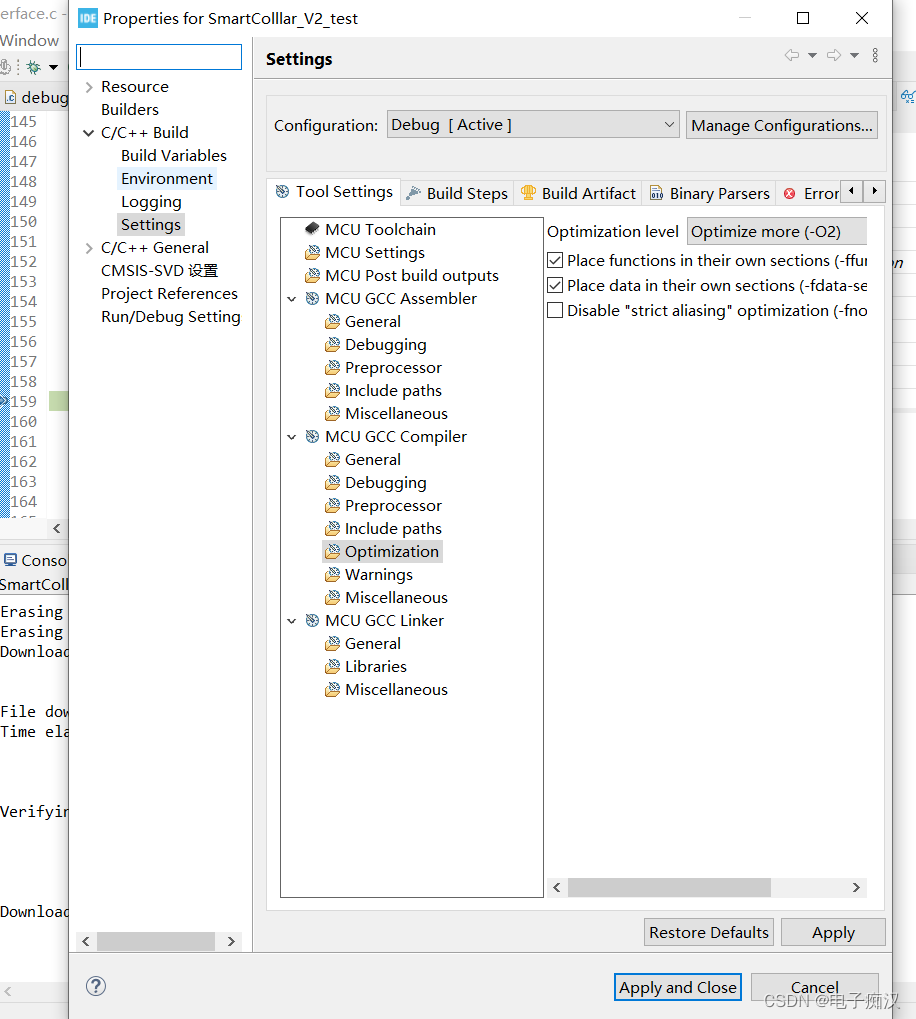Screen dimensions: 916x1019
Task: Click the Restore Defaults button
Action: pyautogui.click(x=708, y=931)
